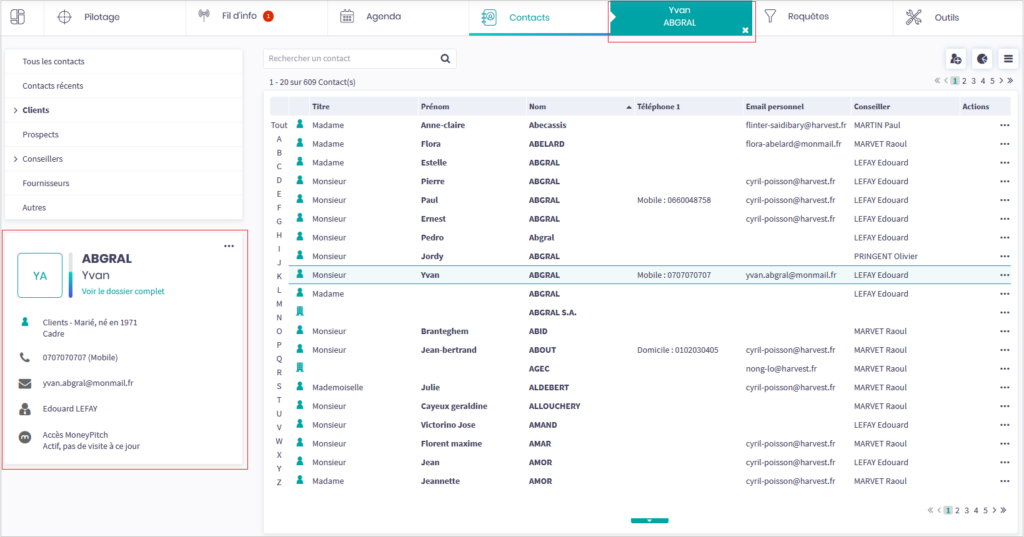Viewport: 1024px width, 537px height.
Task: Click the home dashboard icon in top-left
Action: (x=18, y=17)
